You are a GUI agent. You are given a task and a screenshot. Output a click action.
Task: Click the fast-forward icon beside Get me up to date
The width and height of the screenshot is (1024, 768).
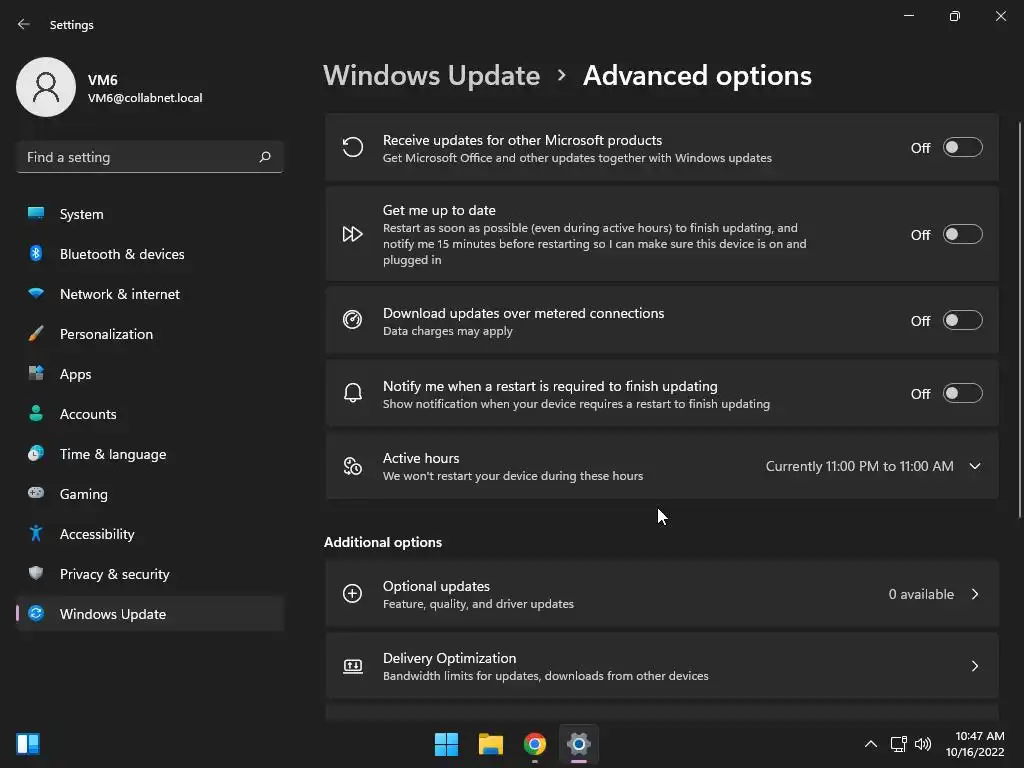[353, 234]
